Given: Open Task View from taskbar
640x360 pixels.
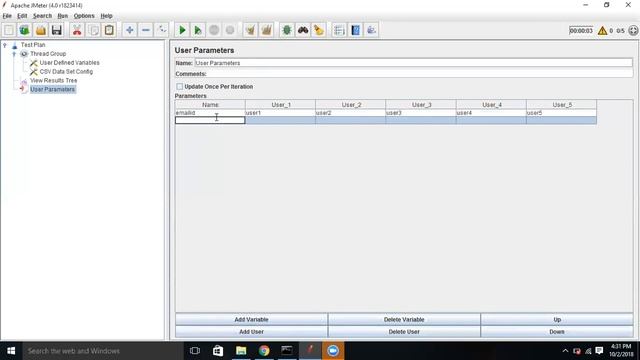Looking at the screenshot, I should (195, 351).
